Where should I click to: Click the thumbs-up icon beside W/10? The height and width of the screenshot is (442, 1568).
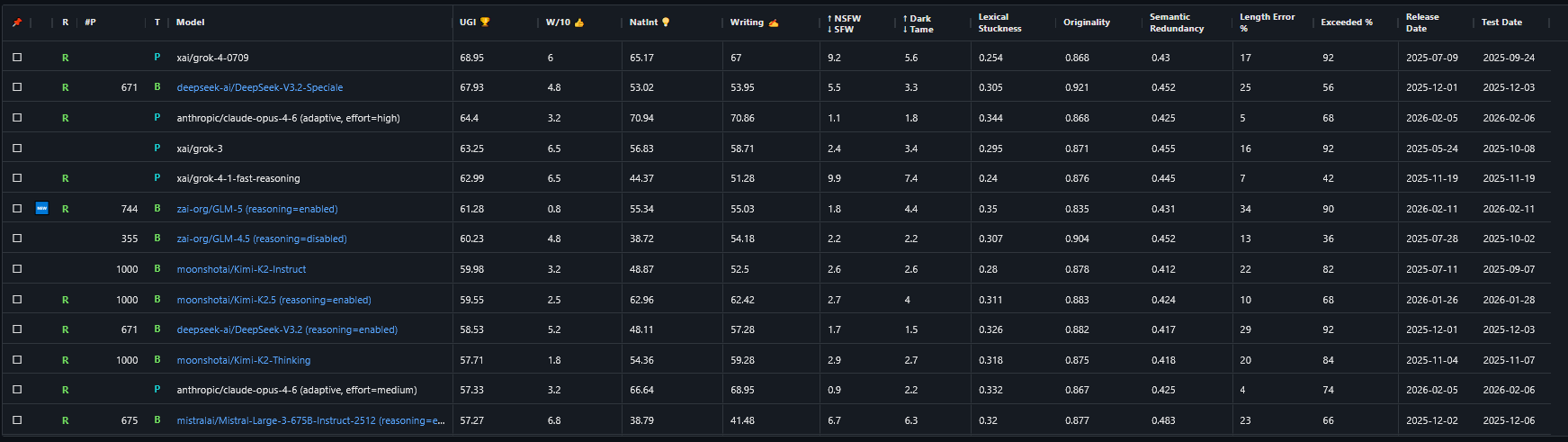[x=578, y=23]
